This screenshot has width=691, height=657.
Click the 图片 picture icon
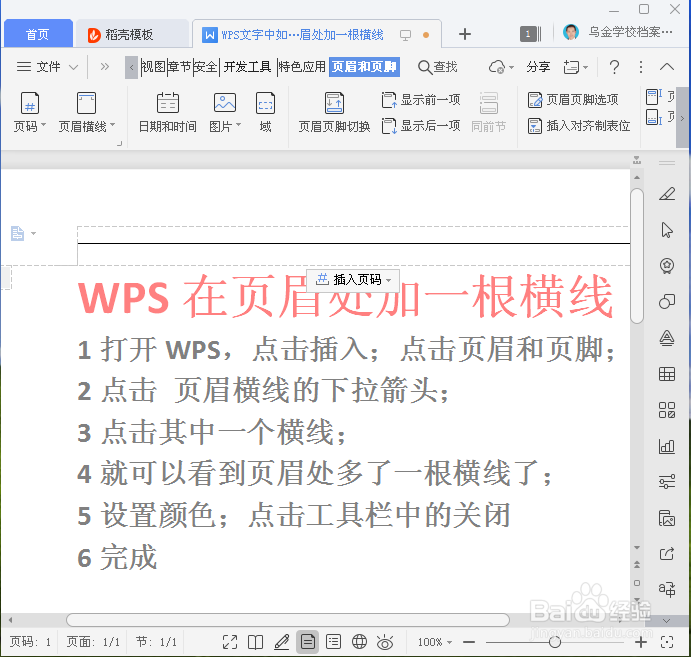click(224, 103)
